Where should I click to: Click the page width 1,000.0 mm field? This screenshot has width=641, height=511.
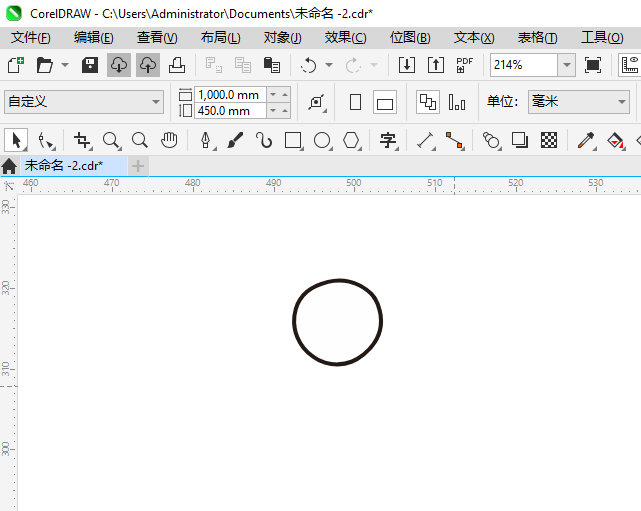230,95
